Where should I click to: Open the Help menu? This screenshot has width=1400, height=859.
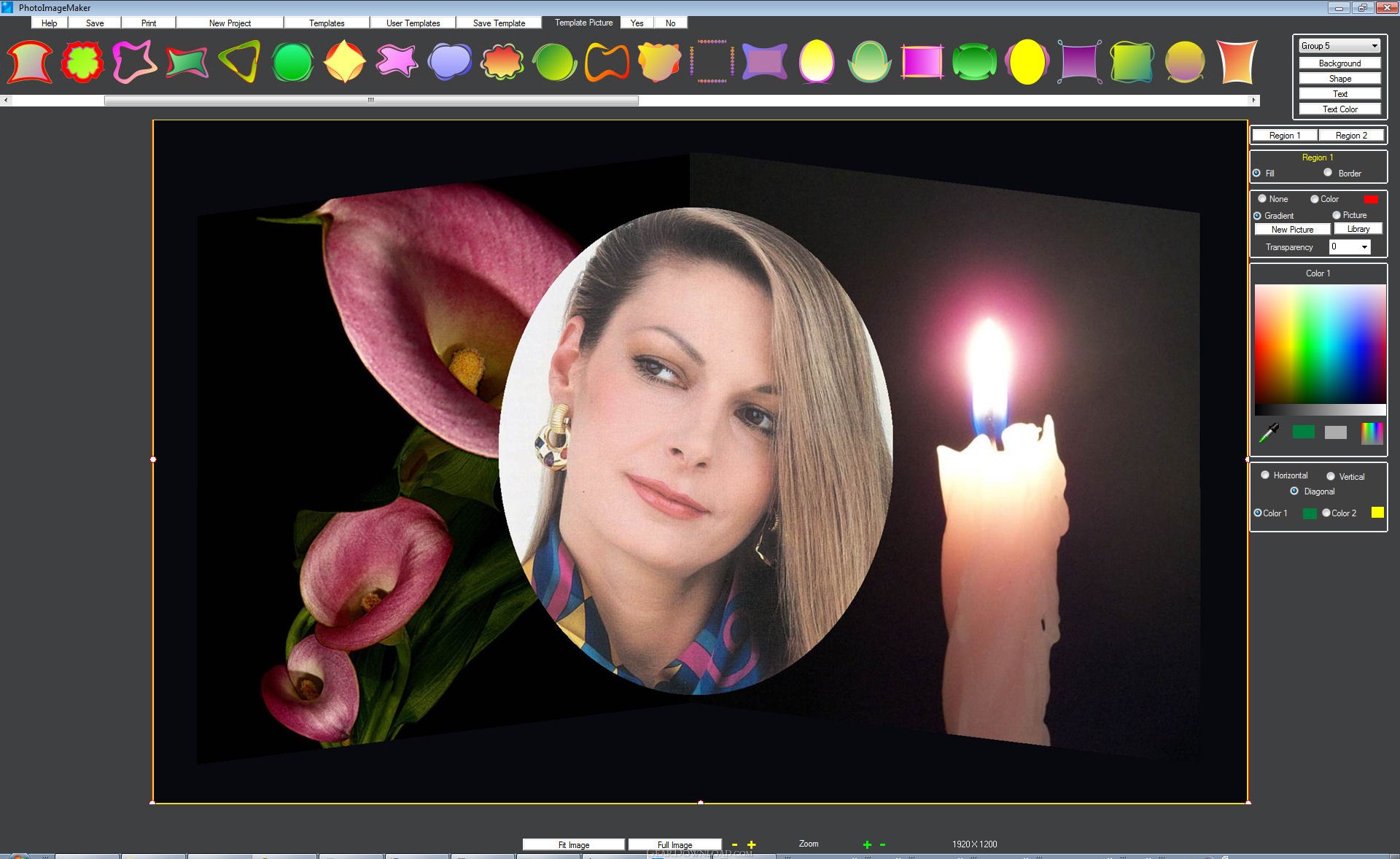[49, 23]
